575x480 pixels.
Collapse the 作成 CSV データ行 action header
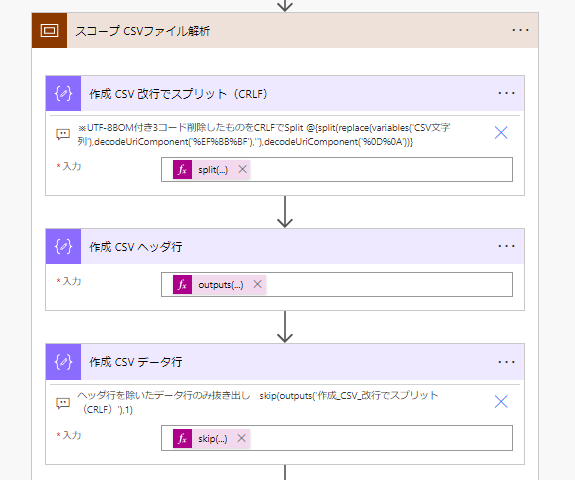(x=285, y=362)
